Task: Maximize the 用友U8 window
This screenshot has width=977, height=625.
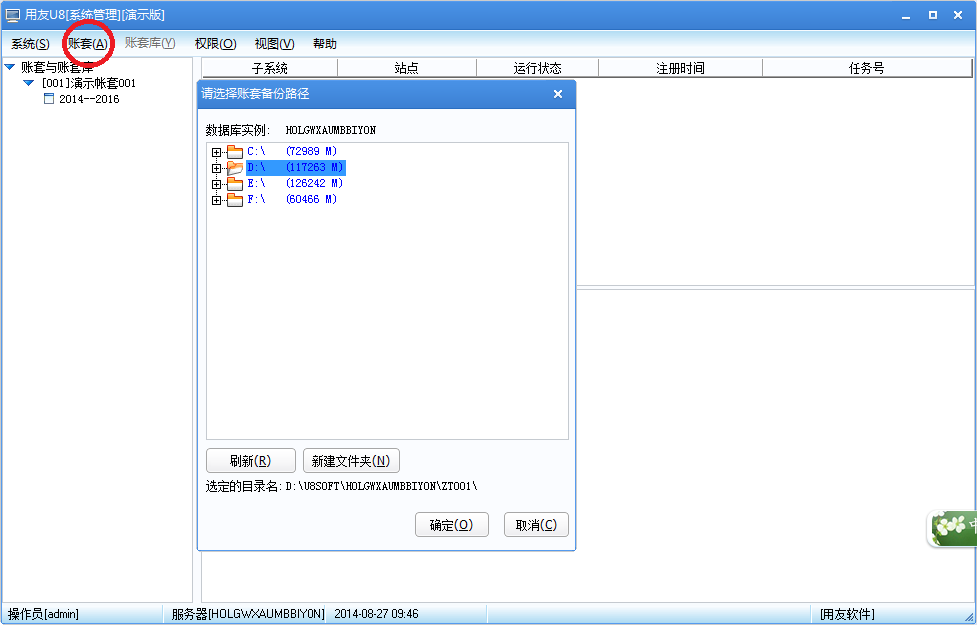Action: (933, 15)
